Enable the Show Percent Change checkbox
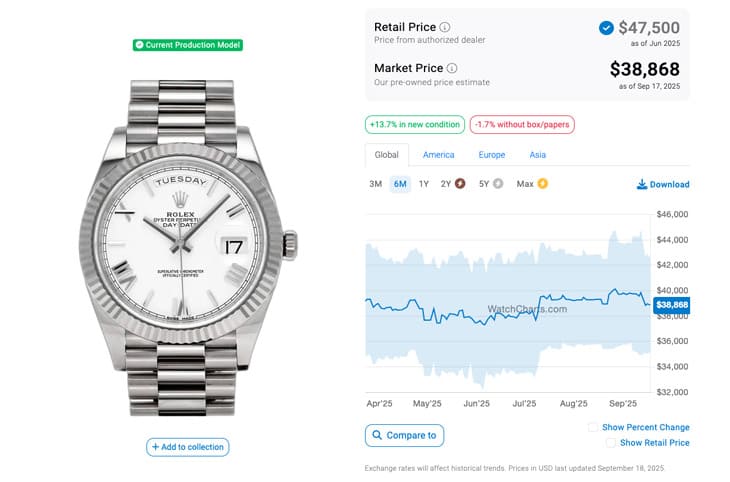Image resolution: width=730 pixels, height=482 pixels. click(x=593, y=427)
